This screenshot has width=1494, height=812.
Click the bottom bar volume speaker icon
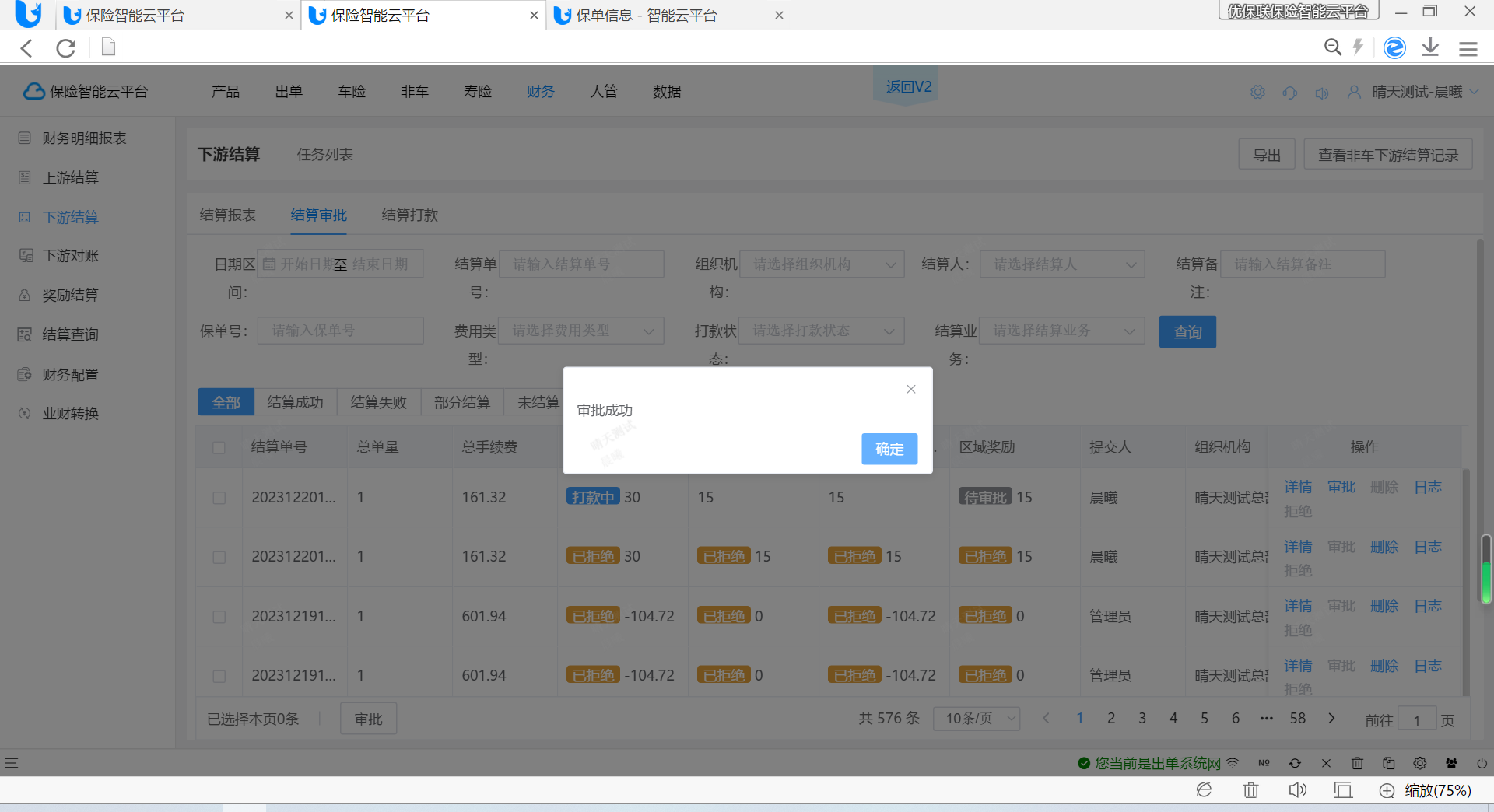pos(1297,790)
